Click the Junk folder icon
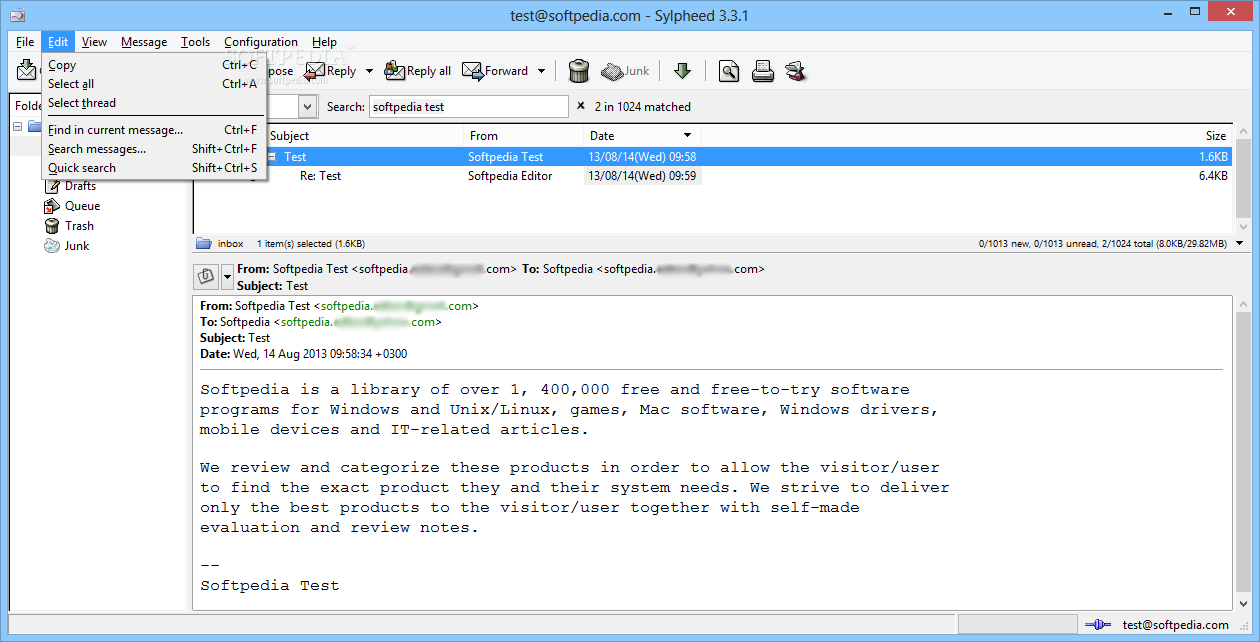The height and width of the screenshot is (642, 1260). pyautogui.click(x=52, y=246)
